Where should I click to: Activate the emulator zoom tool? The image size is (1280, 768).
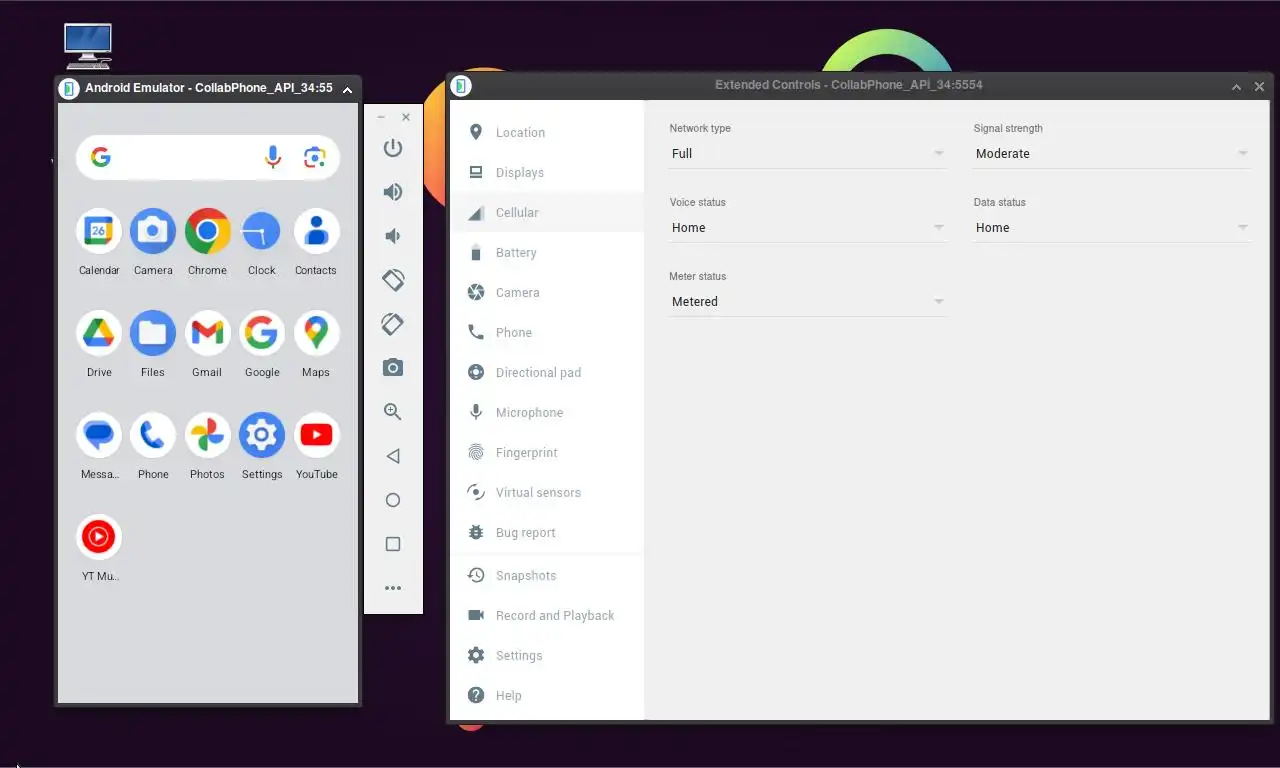(393, 411)
